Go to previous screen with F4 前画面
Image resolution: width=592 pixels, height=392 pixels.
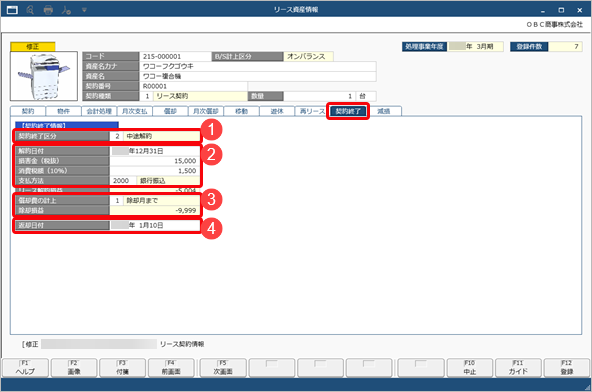[171, 368]
